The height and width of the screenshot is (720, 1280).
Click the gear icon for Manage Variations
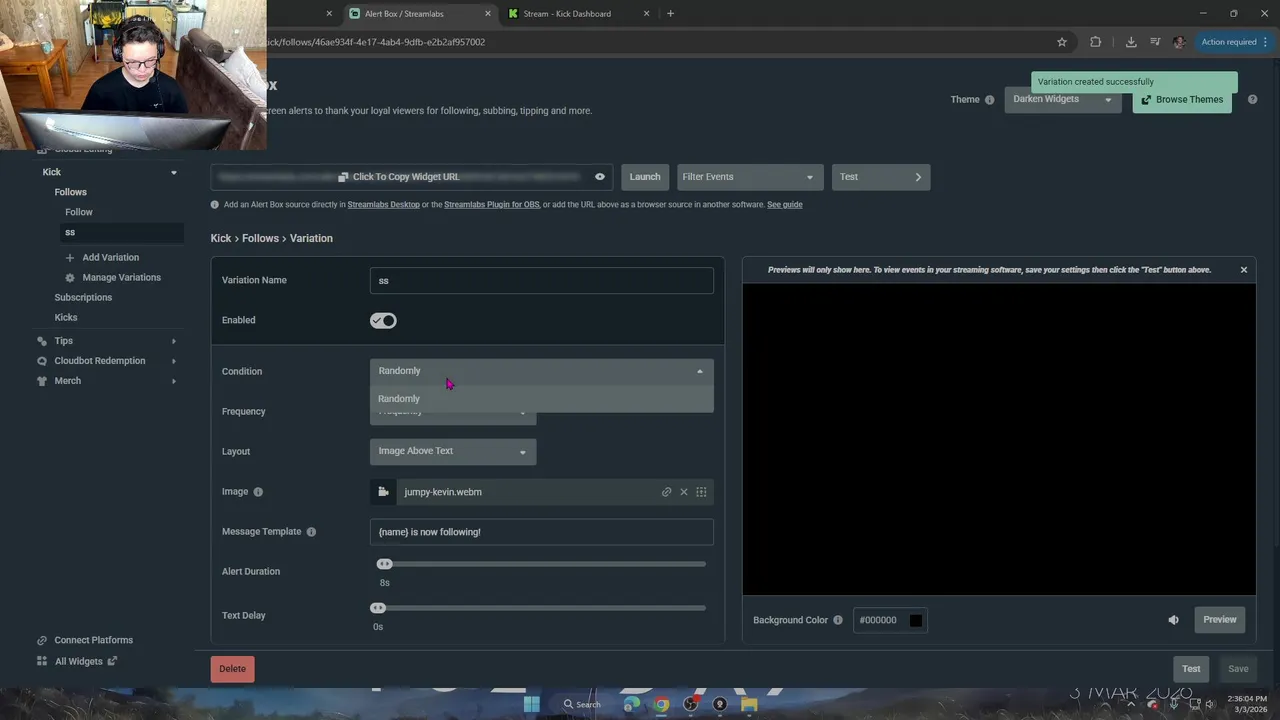(x=70, y=278)
